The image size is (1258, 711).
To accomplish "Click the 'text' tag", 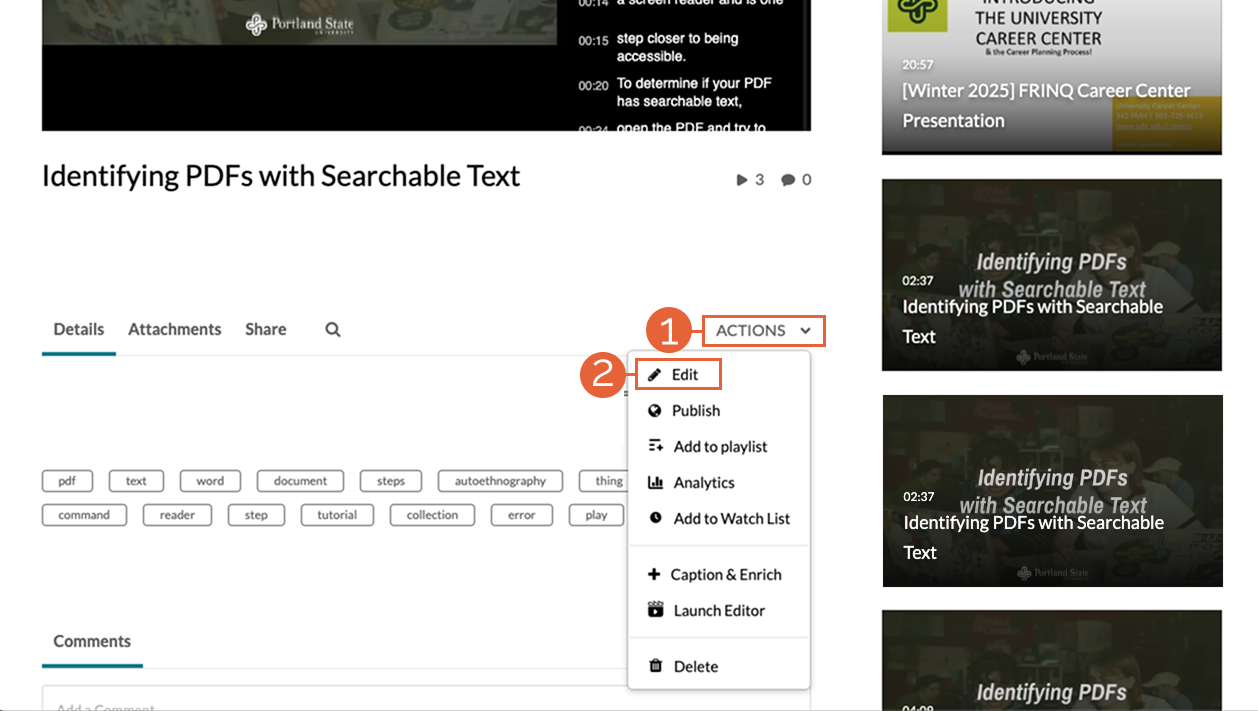I will coord(136,481).
